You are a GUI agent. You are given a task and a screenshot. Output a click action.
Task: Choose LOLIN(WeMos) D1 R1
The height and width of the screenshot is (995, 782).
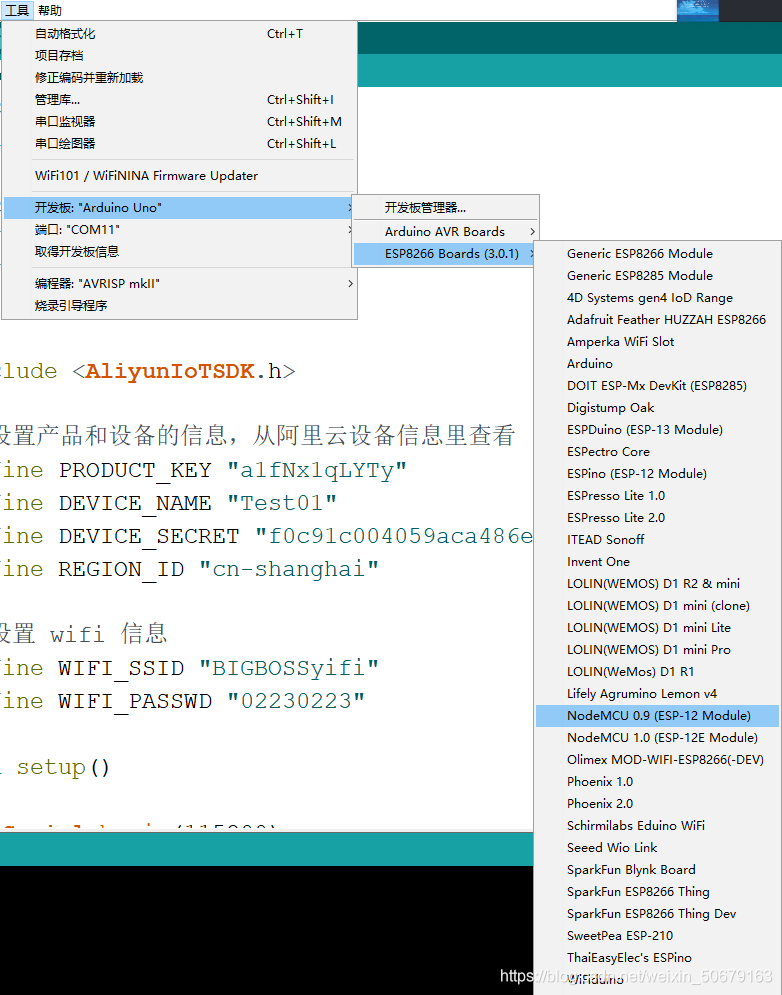click(x=658, y=672)
